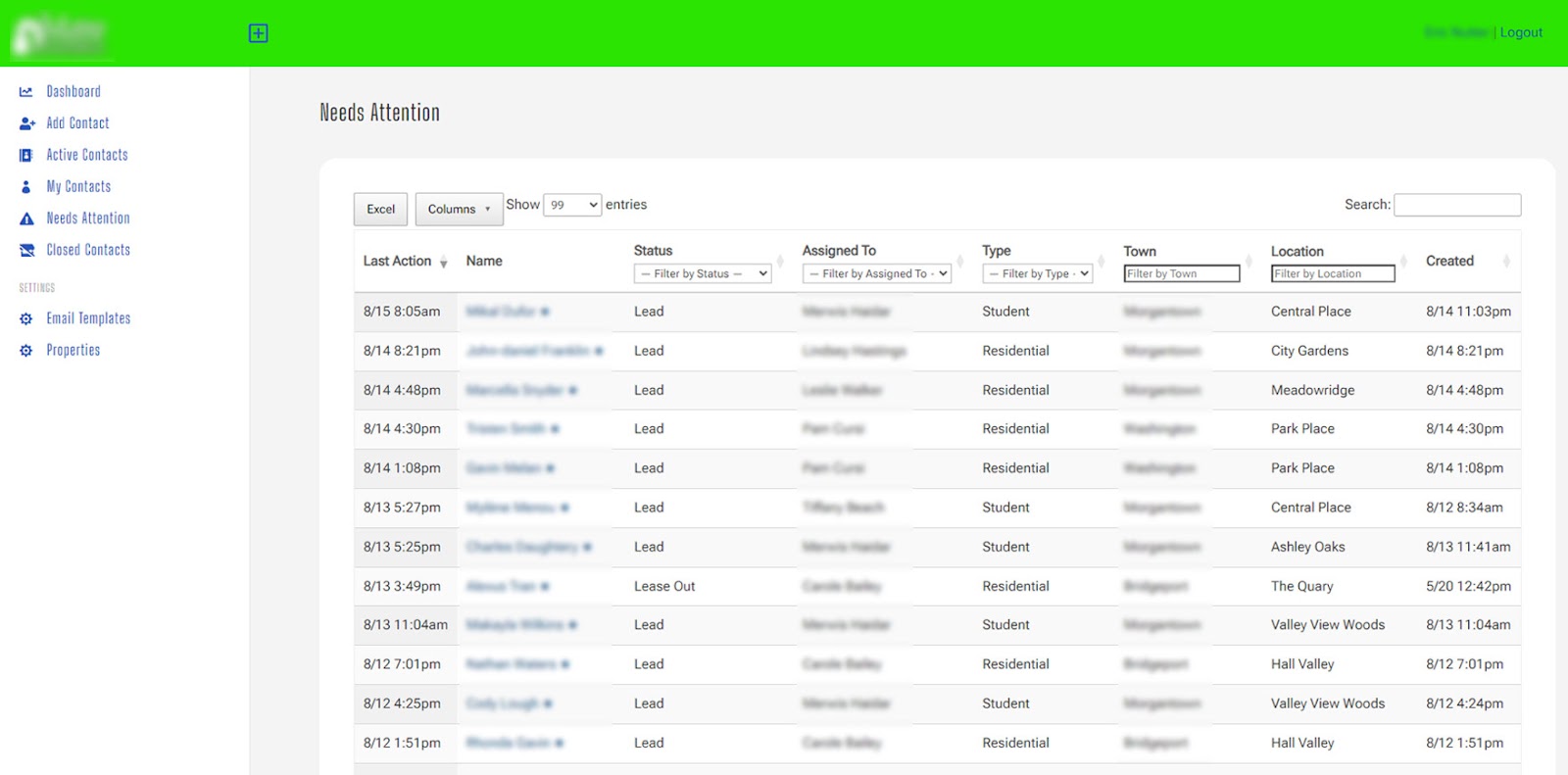Screen dimensions: 1568x775
Task: Select Needs Attention in the sidebar
Action: (x=88, y=218)
